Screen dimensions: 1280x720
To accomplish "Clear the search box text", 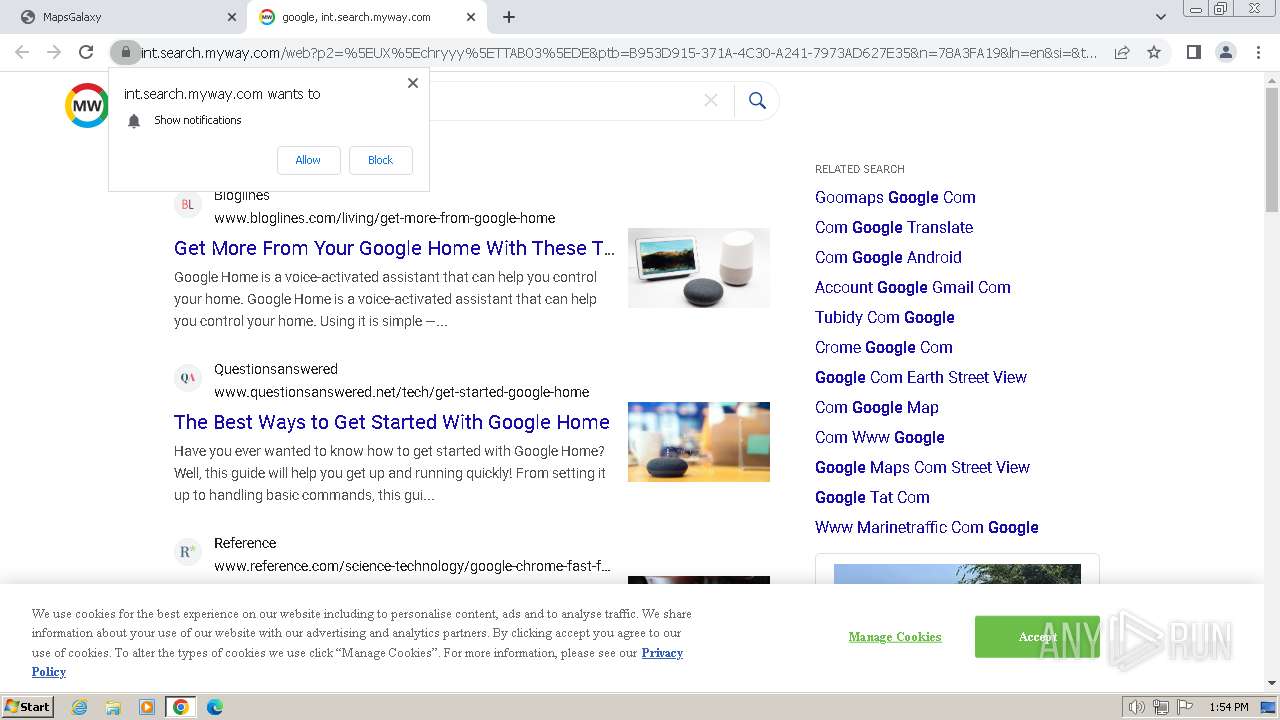I will point(711,100).
